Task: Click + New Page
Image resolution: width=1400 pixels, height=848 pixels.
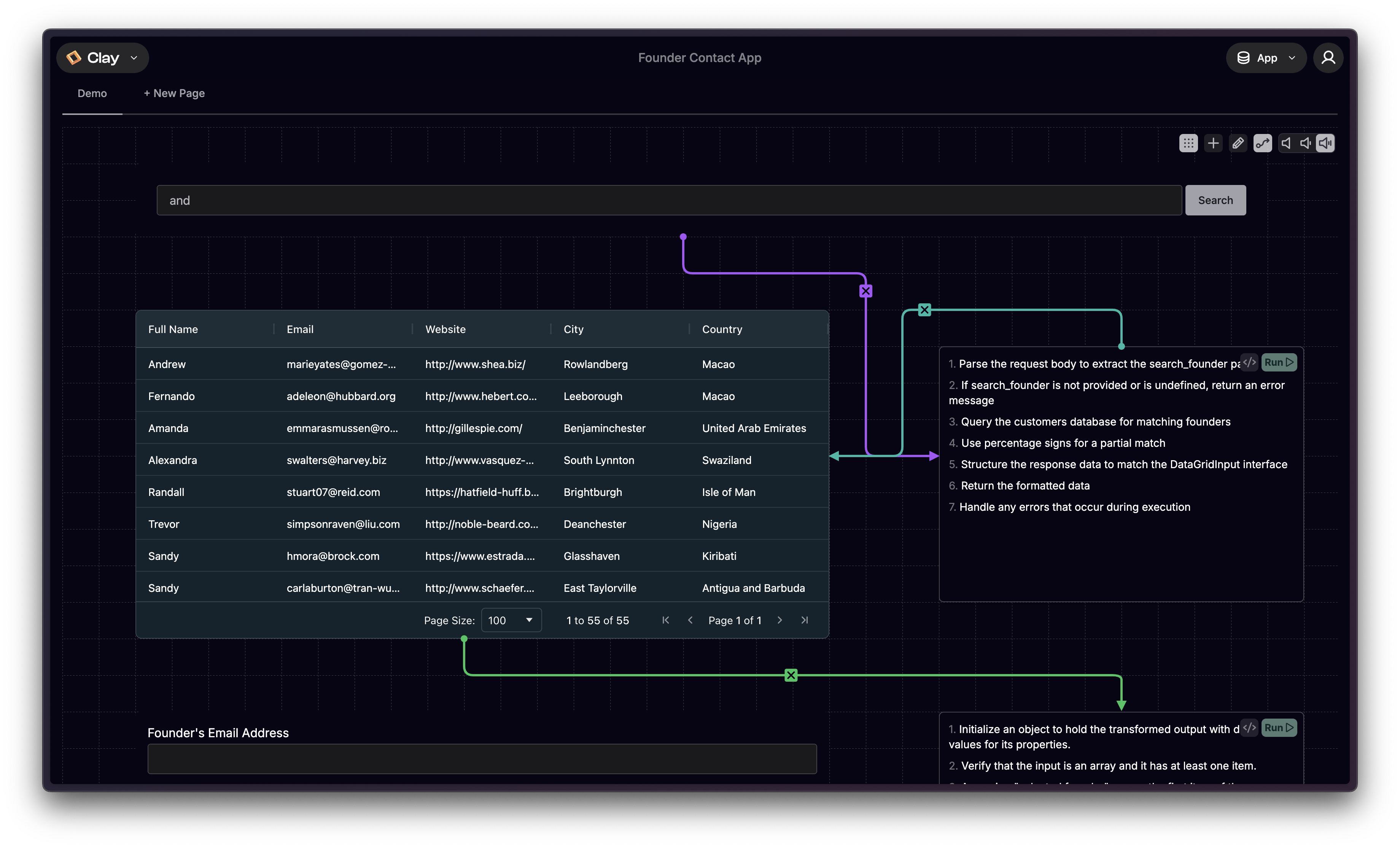Action: [173, 92]
